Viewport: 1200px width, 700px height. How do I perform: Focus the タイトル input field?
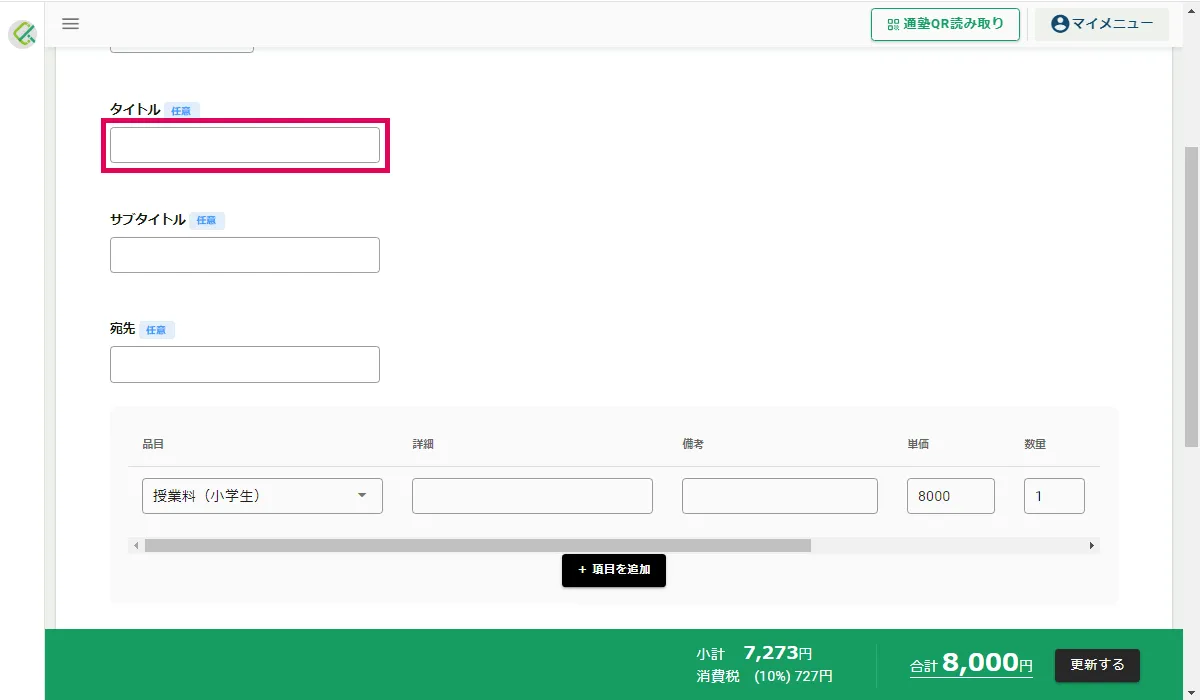pos(245,145)
